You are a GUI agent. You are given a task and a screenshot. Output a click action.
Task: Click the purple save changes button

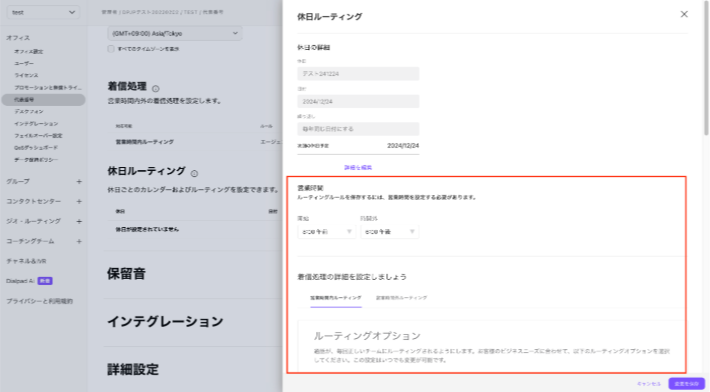pos(686,384)
